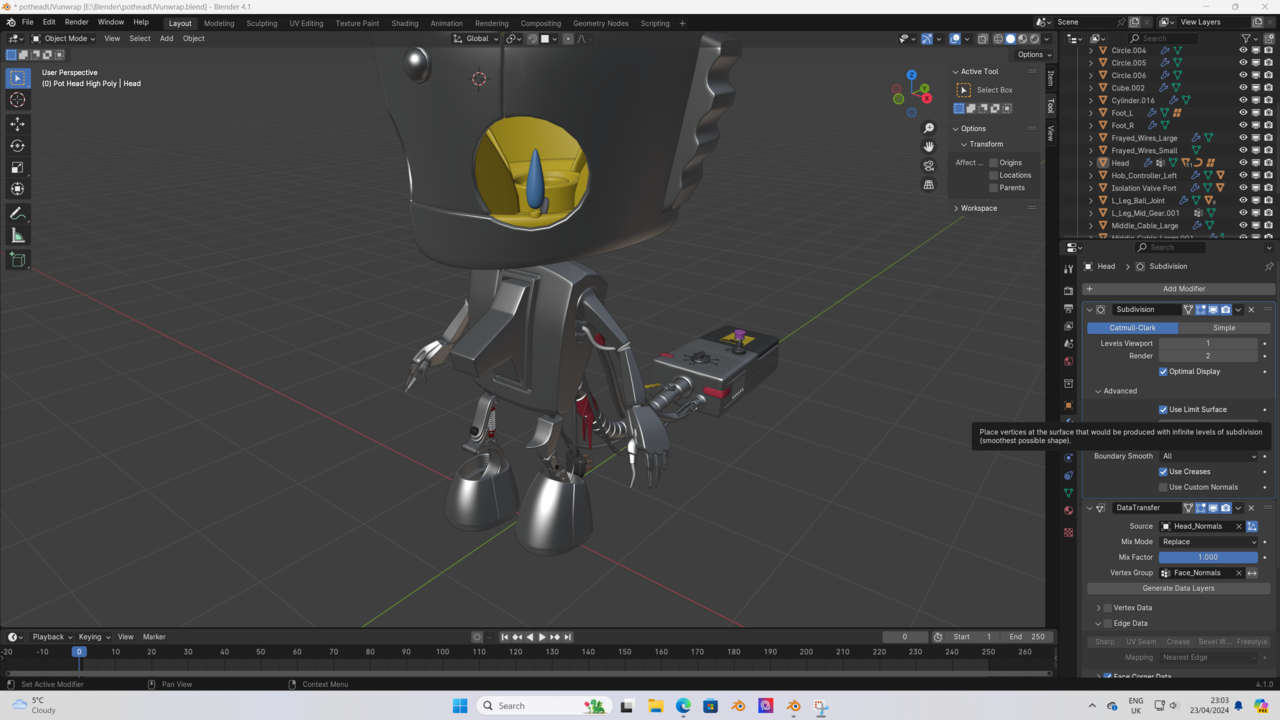The image size is (1280, 720).
Task: Open the Boundary Smooth dropdown
Action: pos(1208,456)
